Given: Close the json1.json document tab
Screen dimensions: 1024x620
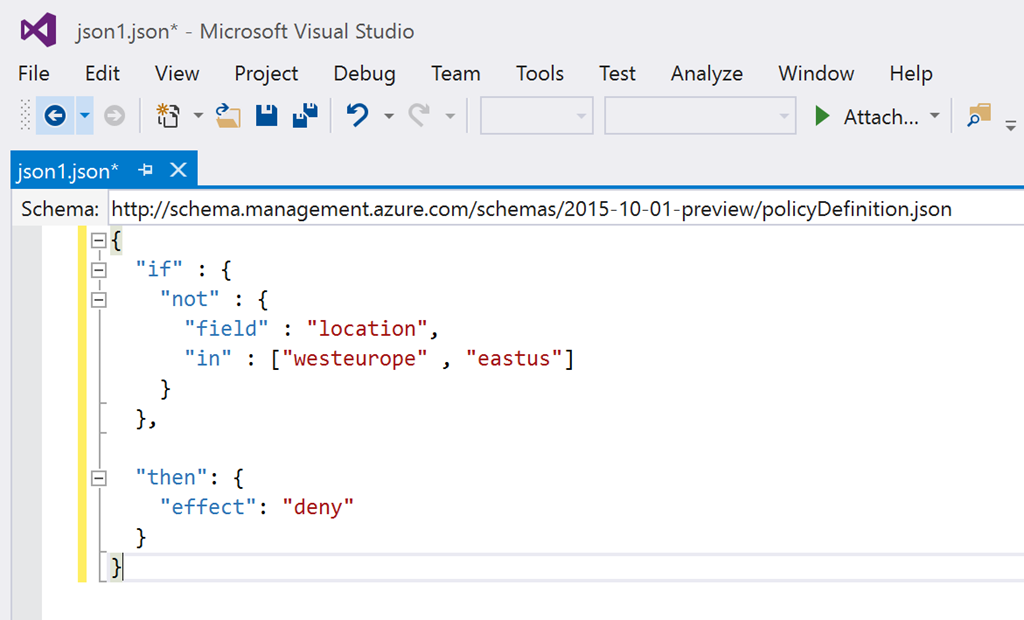Looking at the screenshot, I should (178, 170).
